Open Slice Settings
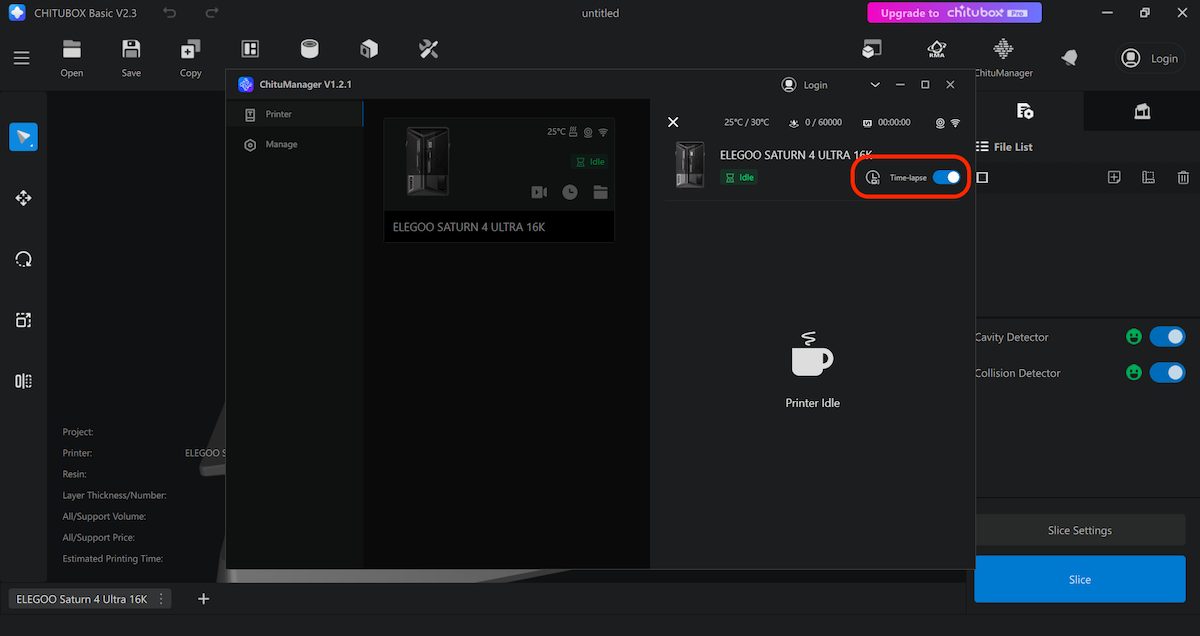This screenshot has width=1200, height=636. pyautogui.click(x=1080, y=530)
